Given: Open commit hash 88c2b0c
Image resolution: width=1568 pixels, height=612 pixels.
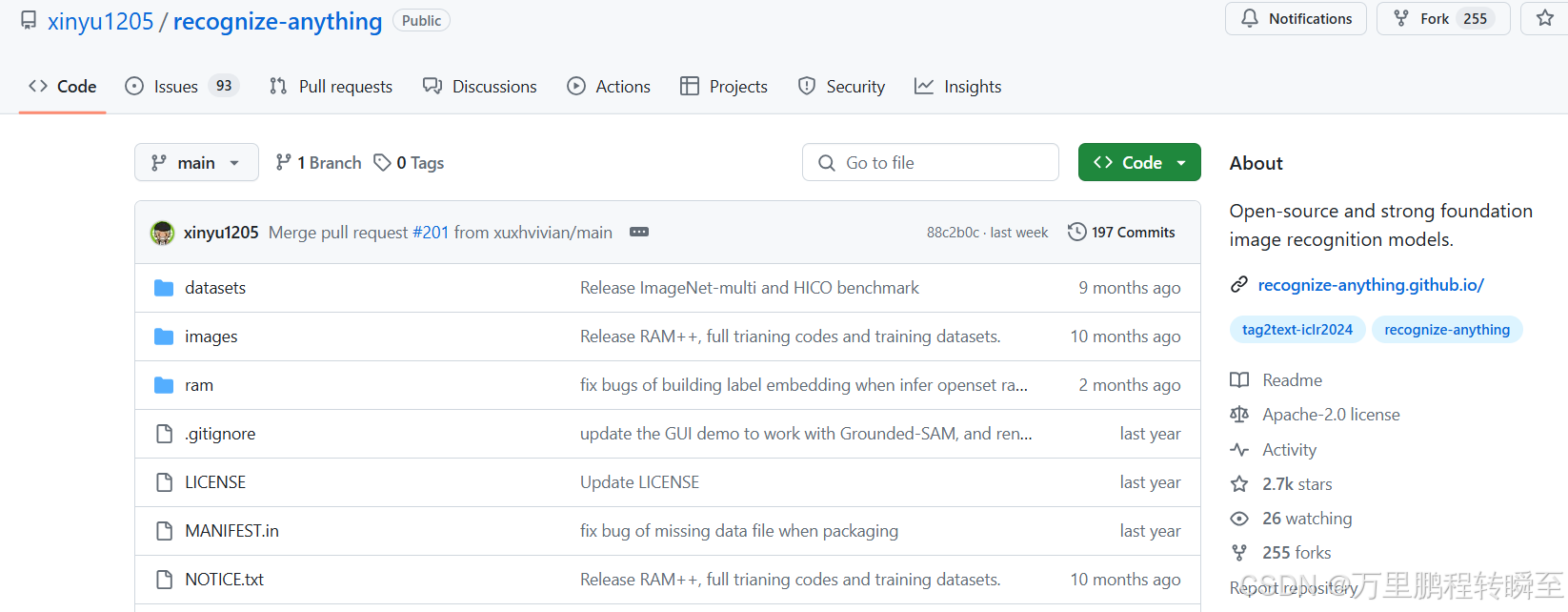Looking at the screenshot, I should click(x=953, y=233).
